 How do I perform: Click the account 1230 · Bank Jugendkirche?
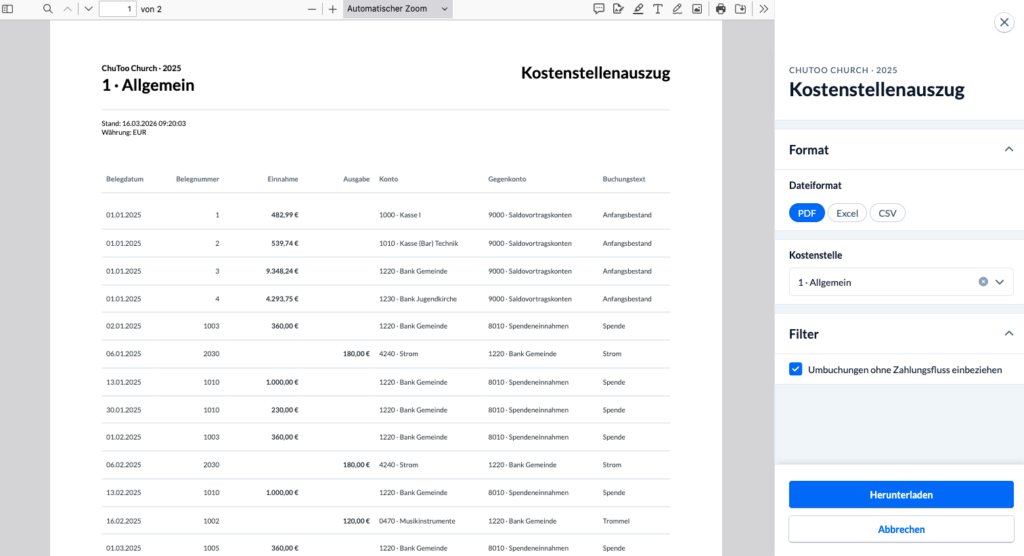coord(418,299)
